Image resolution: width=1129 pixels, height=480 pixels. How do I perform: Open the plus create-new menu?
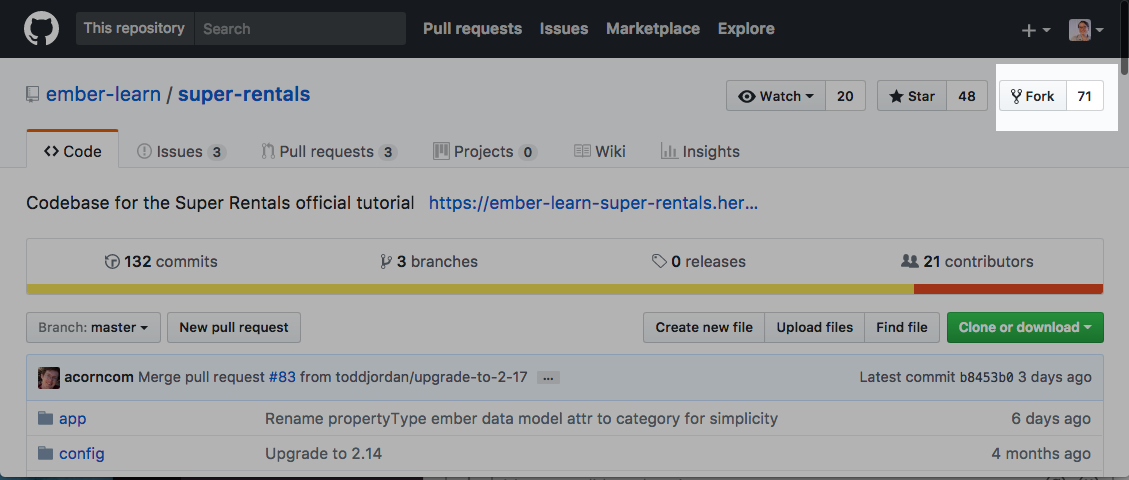click(1036, 30)
